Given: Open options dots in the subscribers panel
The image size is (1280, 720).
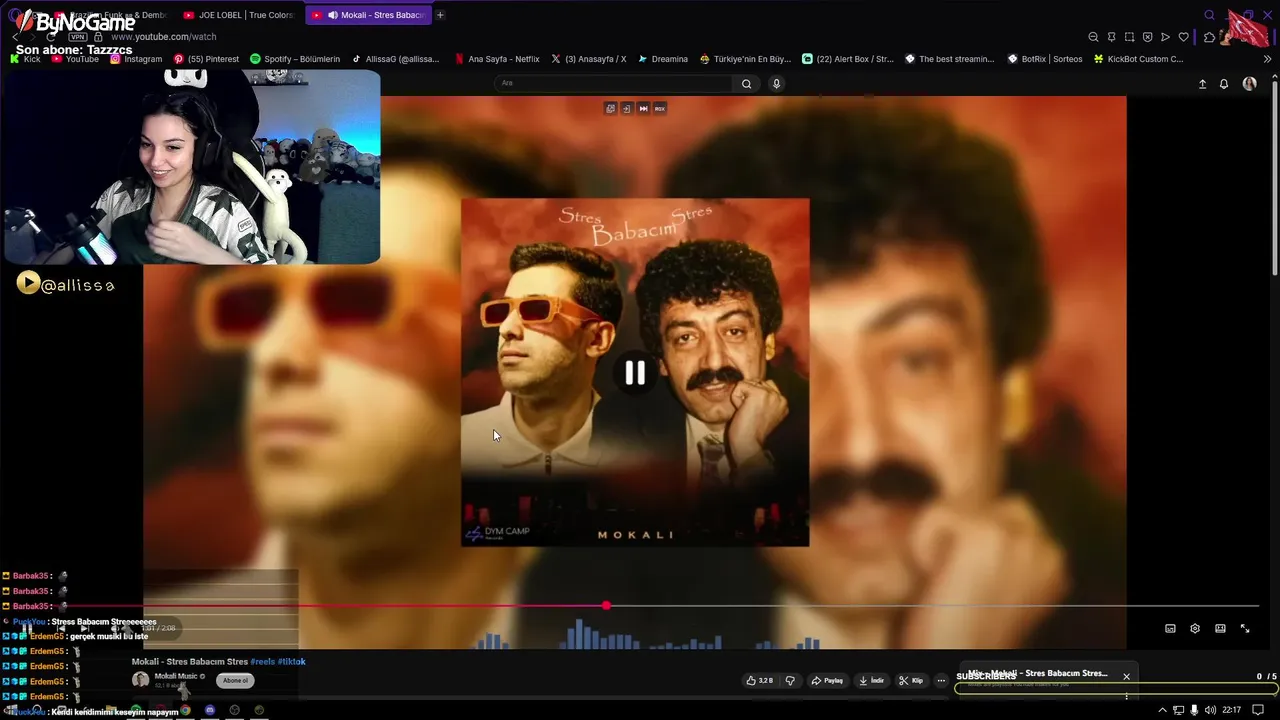Looking at the screenshot, I should pos(1126,696).
